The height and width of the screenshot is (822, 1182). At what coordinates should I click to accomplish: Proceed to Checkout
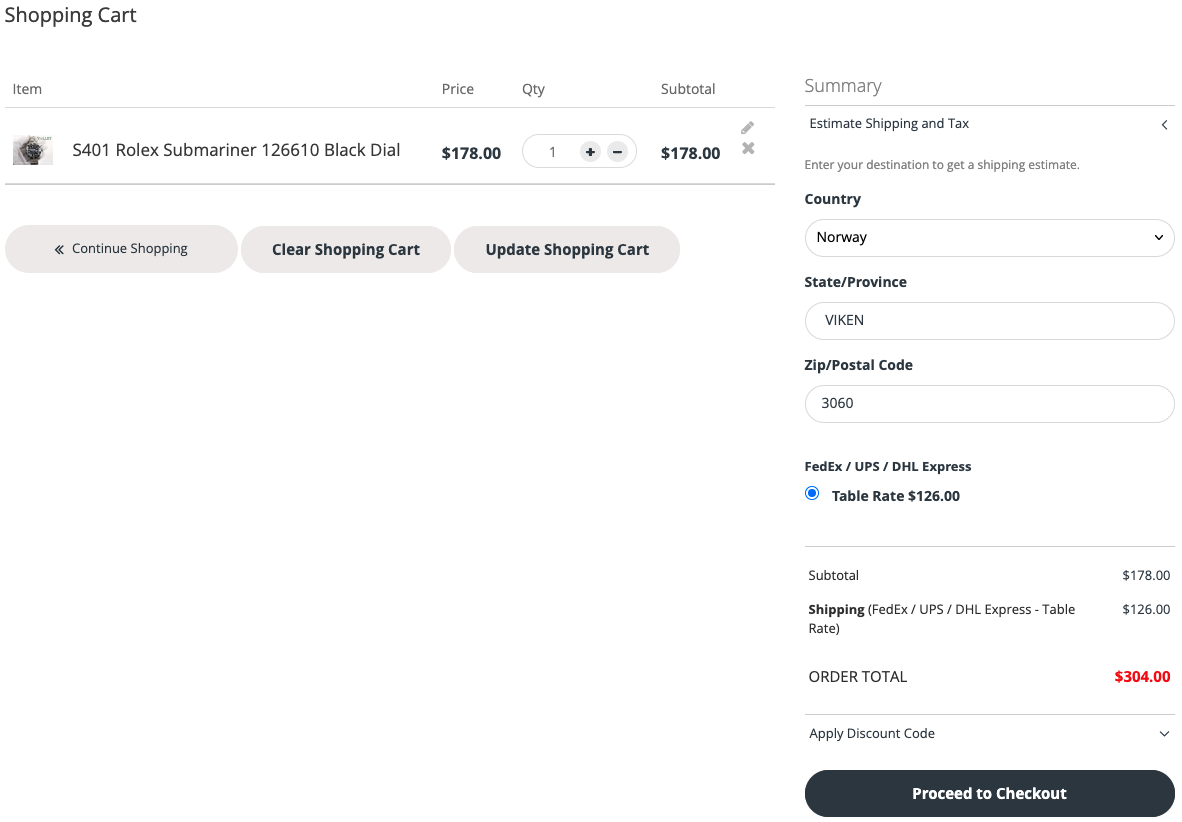click(x=988, y=794)
